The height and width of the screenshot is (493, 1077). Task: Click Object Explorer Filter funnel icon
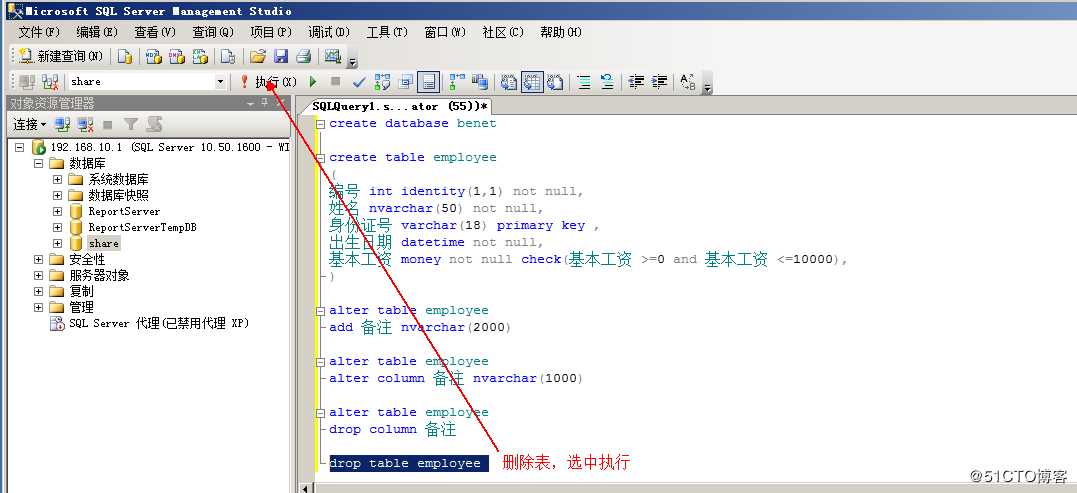click(x=131, y=124)
